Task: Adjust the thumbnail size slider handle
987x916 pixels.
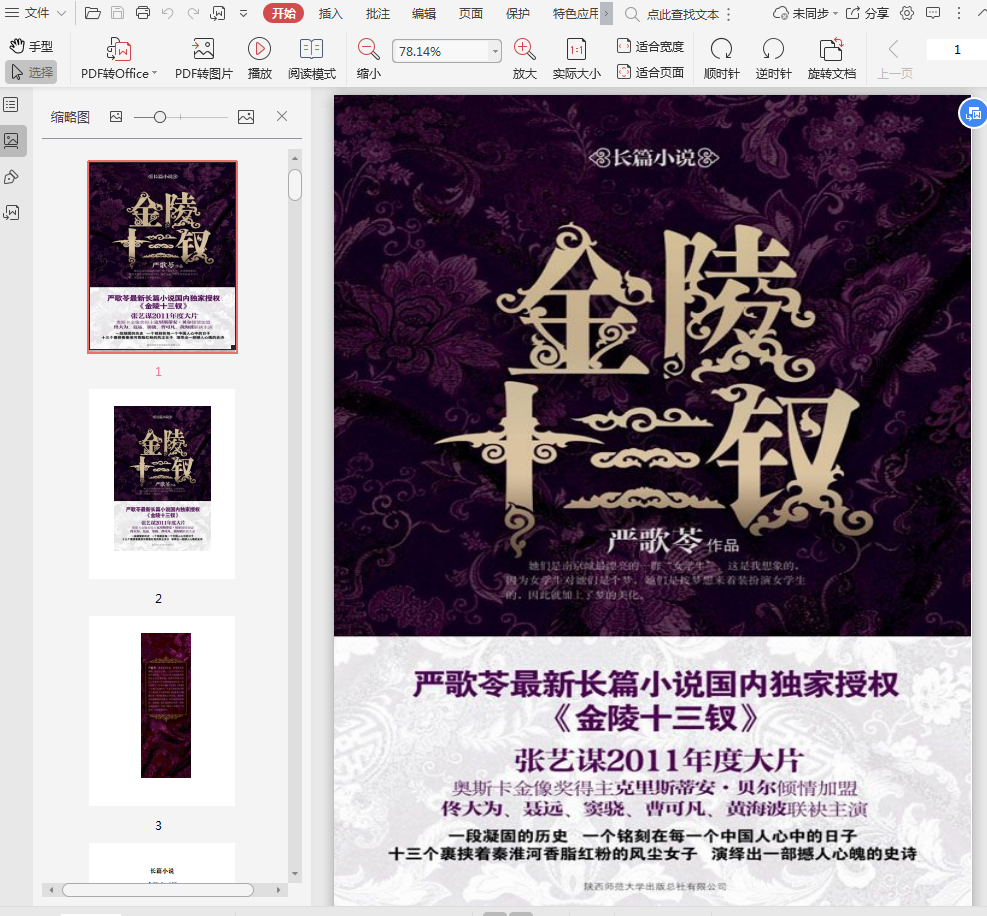Action: coord(160,117)
